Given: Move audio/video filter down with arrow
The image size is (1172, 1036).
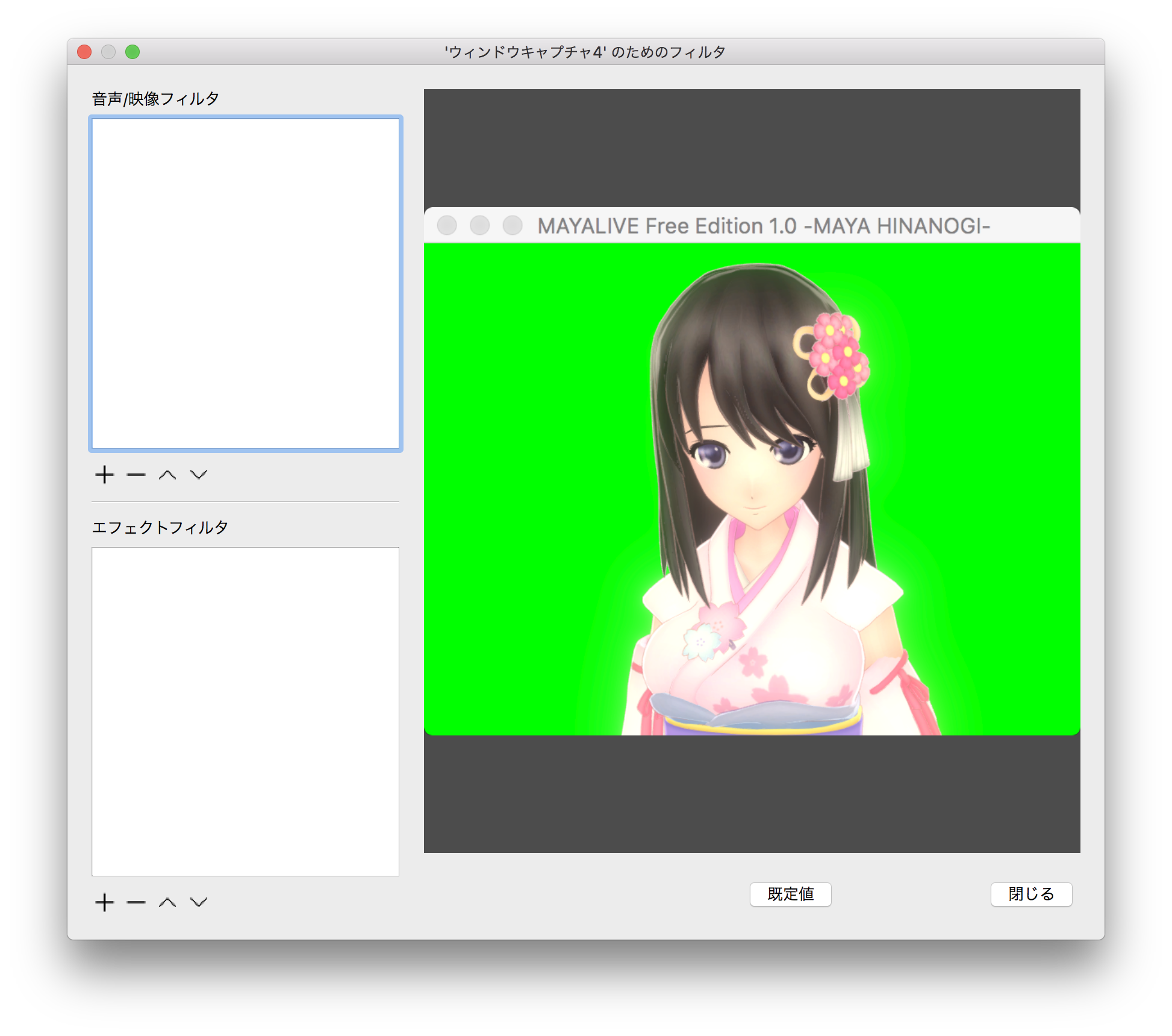Looking at the screenshot, I should [x=199, y=475].
